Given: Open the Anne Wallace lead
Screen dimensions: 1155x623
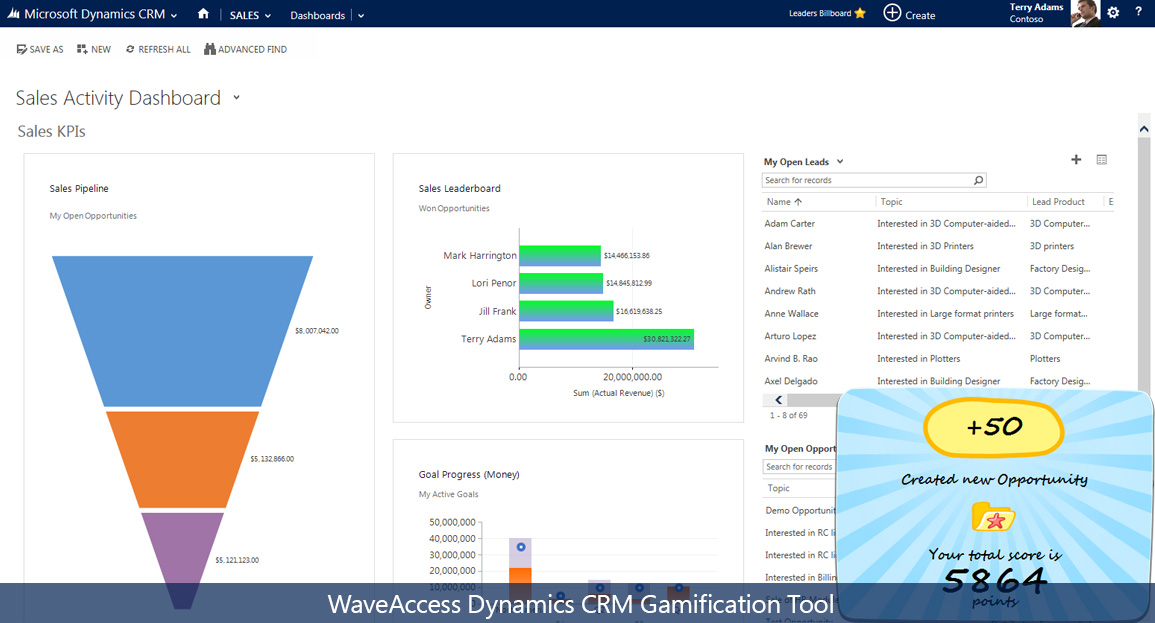Looking at the screenshot, I should [791, 314].
